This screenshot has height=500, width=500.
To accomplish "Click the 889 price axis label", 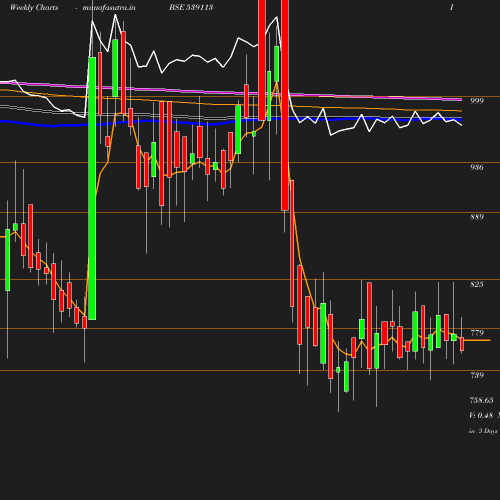I will pyautogui.click(x=477, y=217).
